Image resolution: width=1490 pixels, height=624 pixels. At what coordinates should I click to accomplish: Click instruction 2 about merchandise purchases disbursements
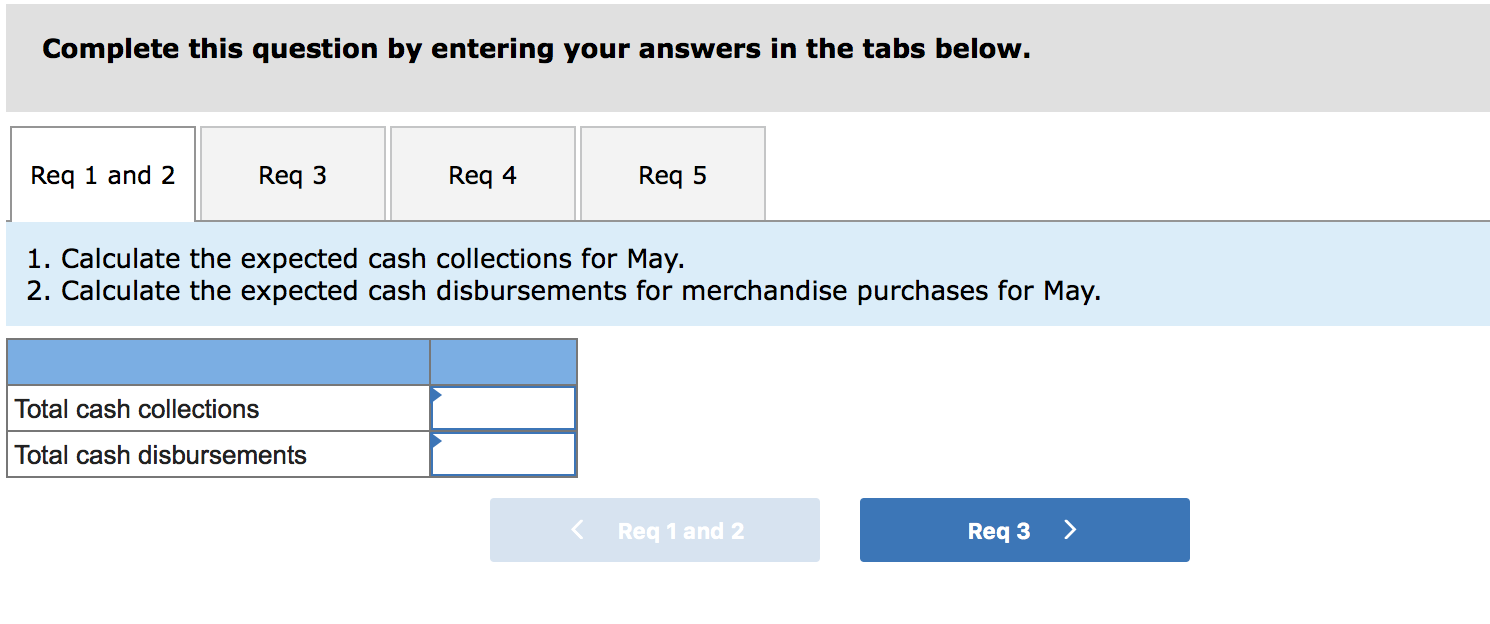click(563, 291)
